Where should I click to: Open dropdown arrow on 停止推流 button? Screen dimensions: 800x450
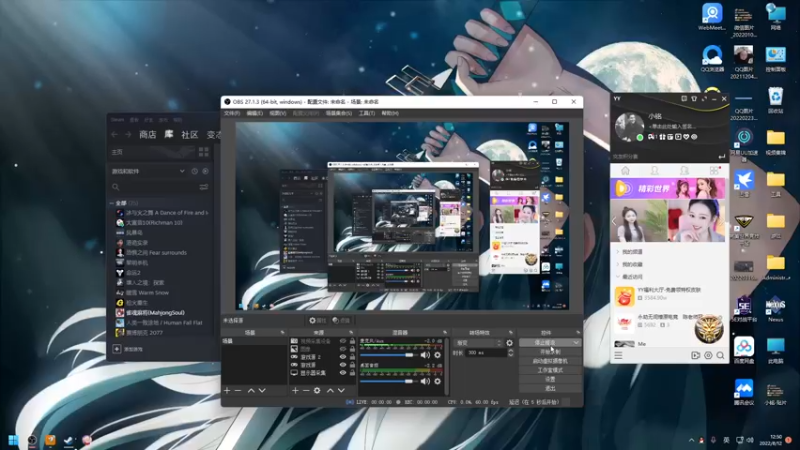click(576, 343)
